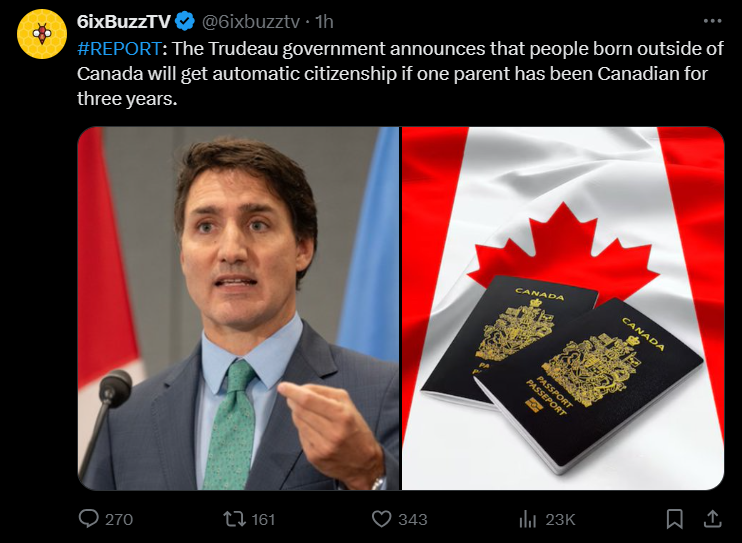Image resolution: width=742 pixels, height=543 pixels.
Task: Click the 6ixBuzzTV display name
Action: [123, 21]
